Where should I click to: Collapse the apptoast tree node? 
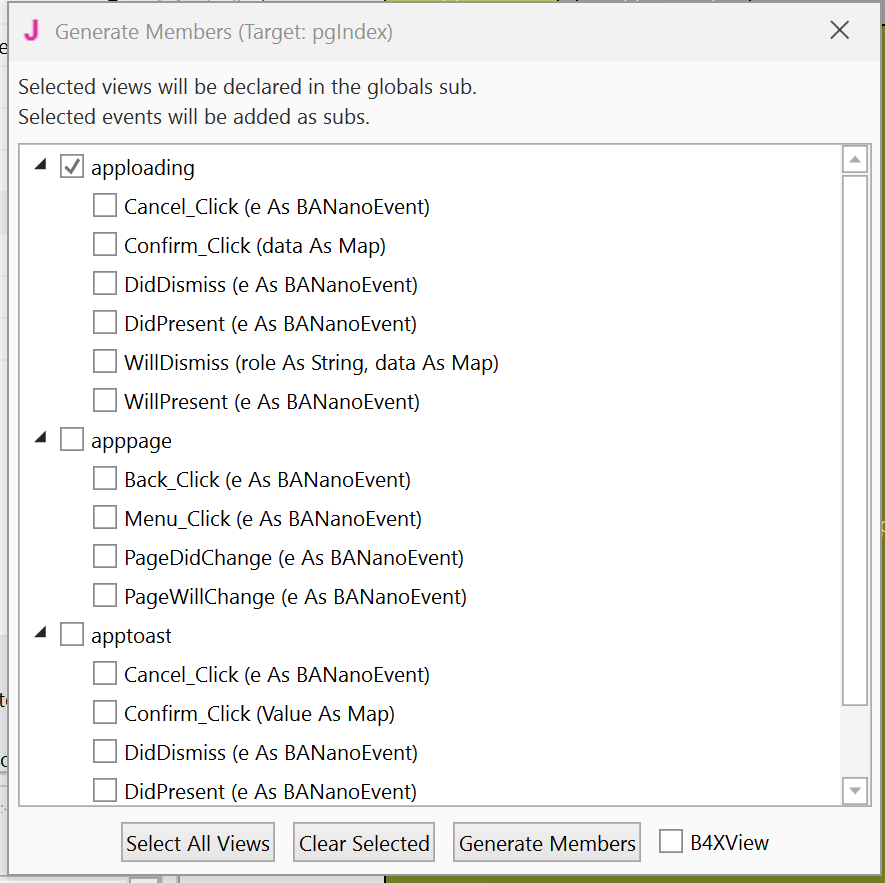pos(41,634)
